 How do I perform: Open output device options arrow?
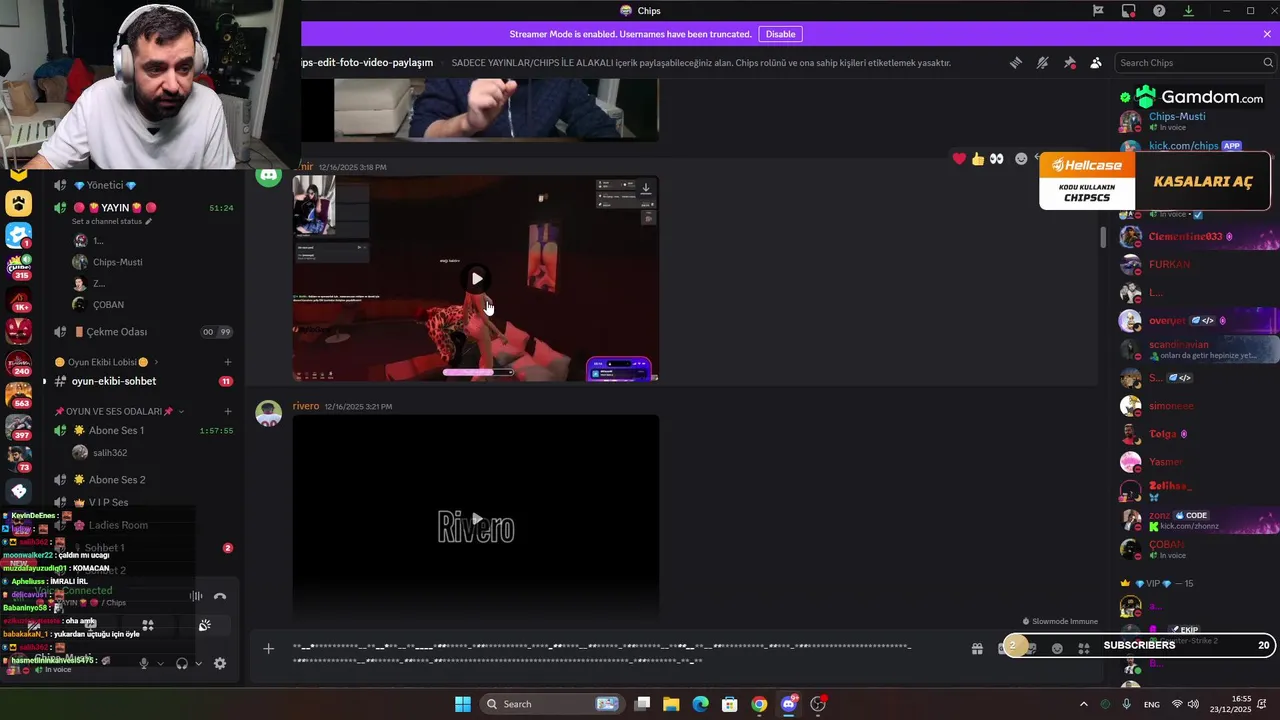(x=198, y=663)
